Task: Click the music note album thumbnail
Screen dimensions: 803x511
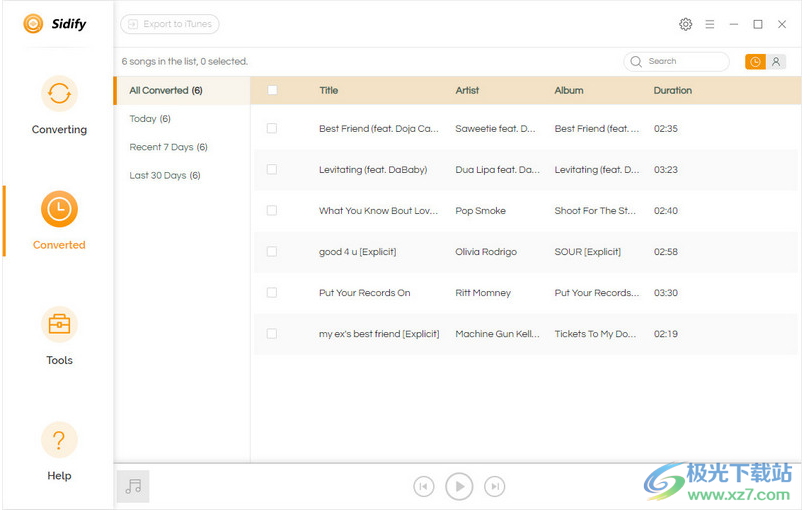Action: [133, 486]
